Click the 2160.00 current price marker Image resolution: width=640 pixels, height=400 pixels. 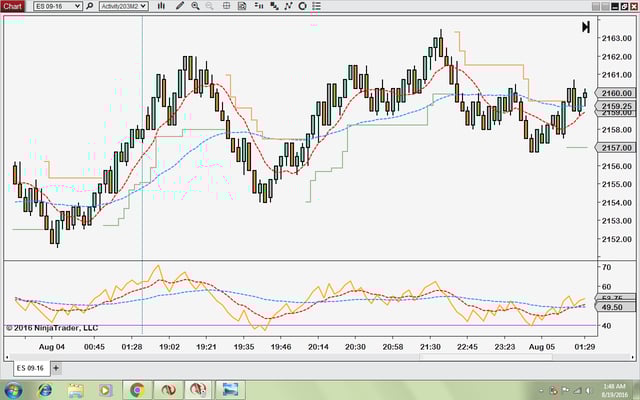(616, 94)
